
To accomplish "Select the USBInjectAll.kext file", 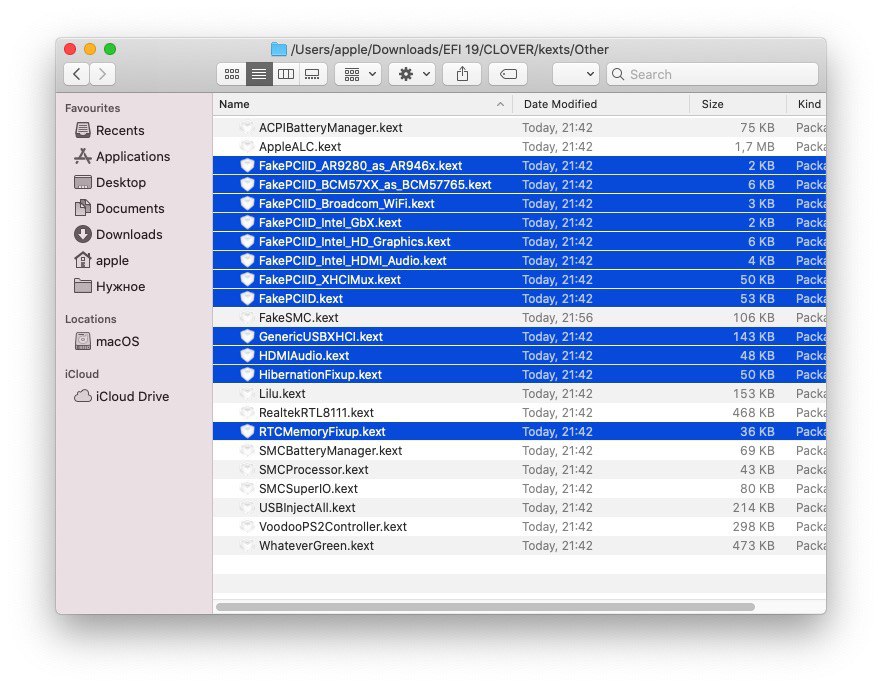I will [519, 508].
